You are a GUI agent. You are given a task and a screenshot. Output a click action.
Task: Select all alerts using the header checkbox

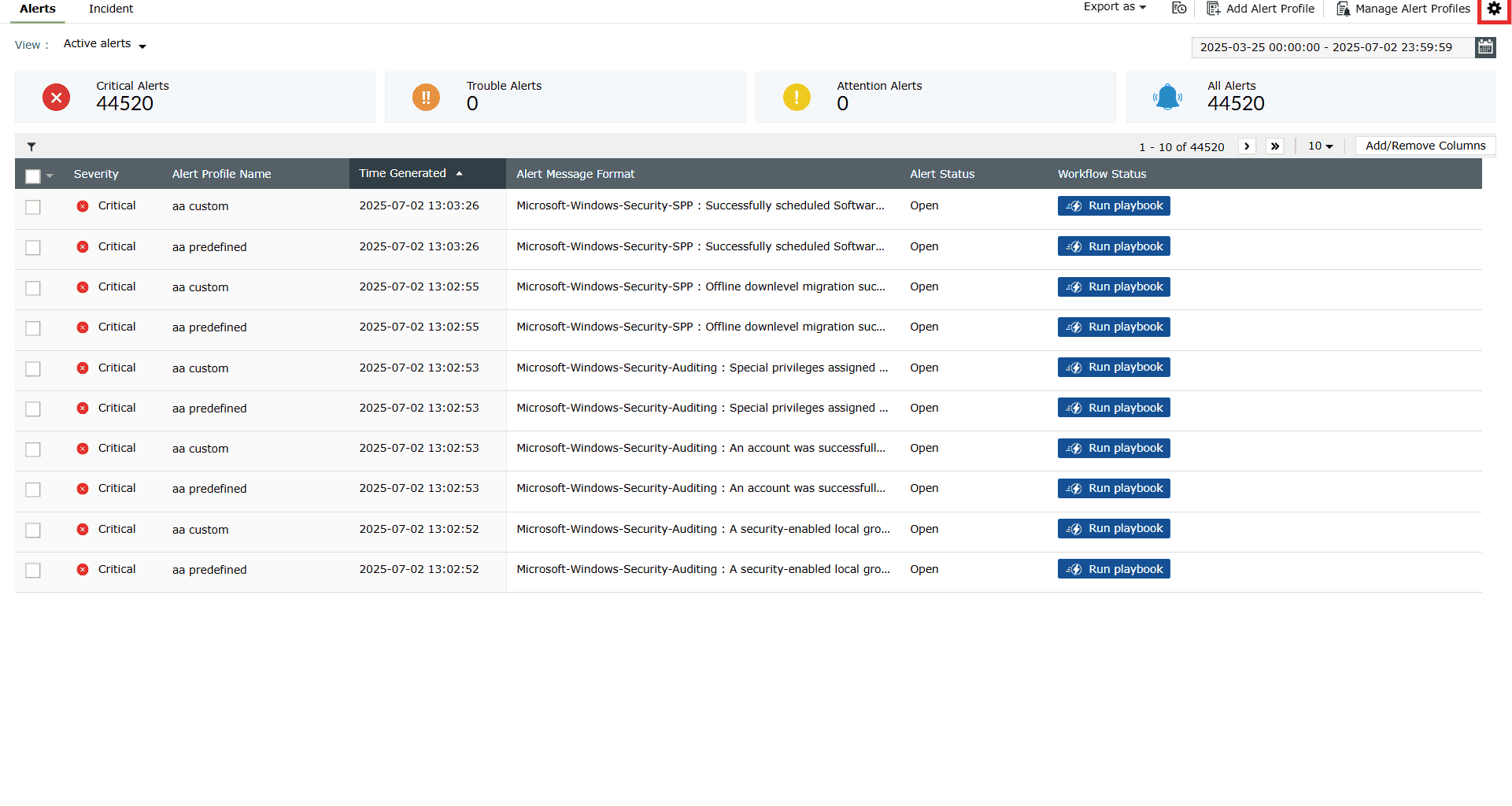31,176
